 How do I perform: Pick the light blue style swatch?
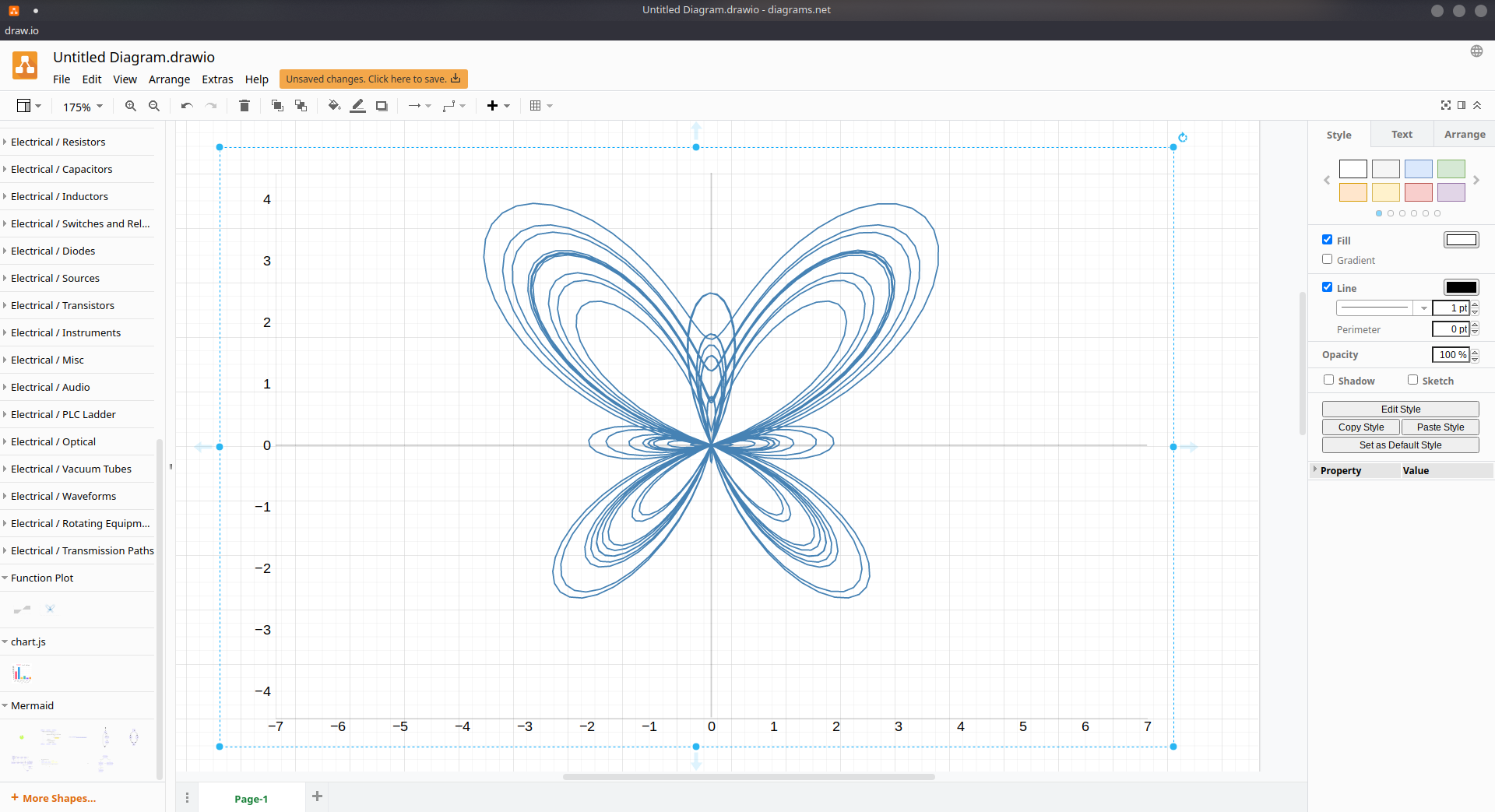click(1418, 169)
